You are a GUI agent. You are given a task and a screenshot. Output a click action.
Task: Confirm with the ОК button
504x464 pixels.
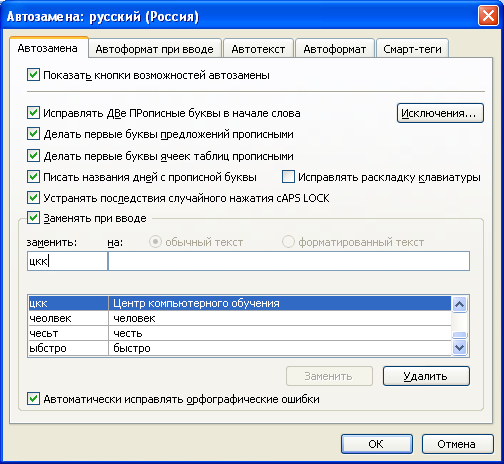(377, 444)
